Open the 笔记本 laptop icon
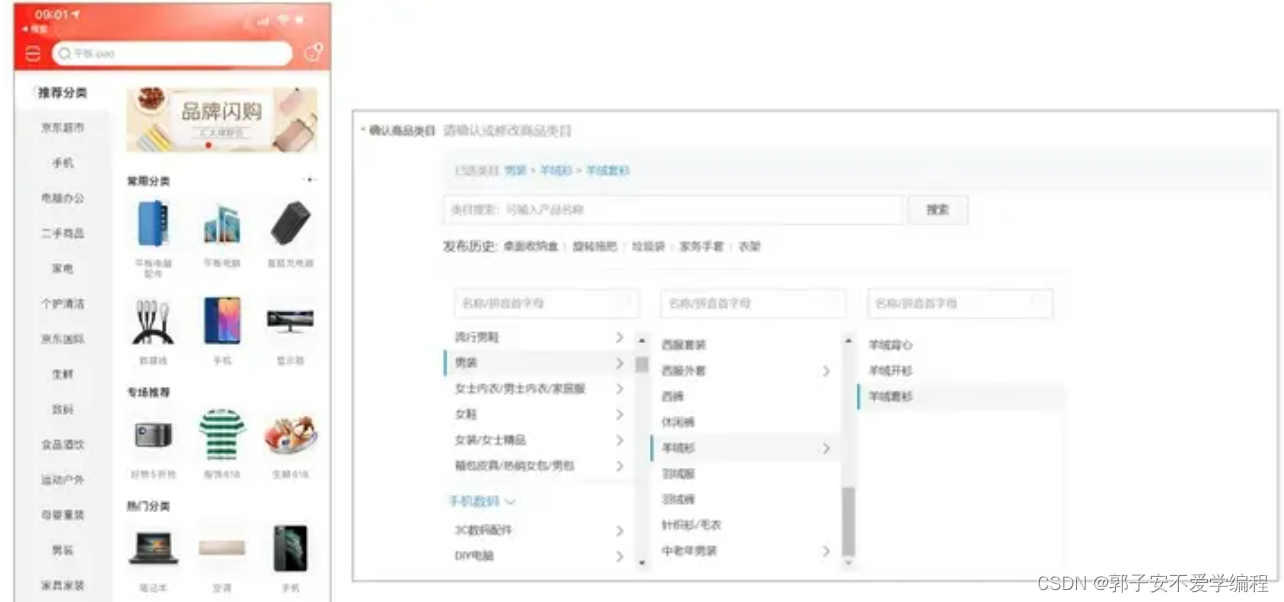The image size is (1284, 602). (x=153, y=547)
